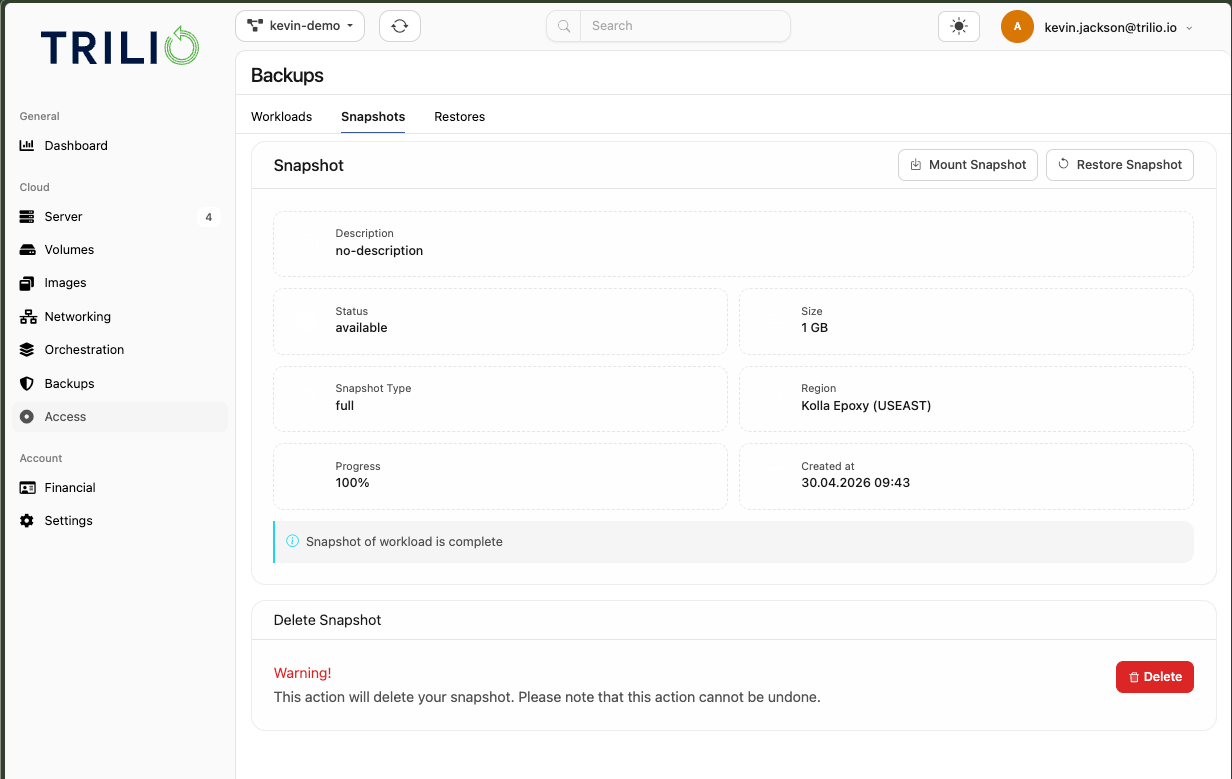1232x779 pixels.
Task: Select the Server stack icon
Action: (27, 217)
